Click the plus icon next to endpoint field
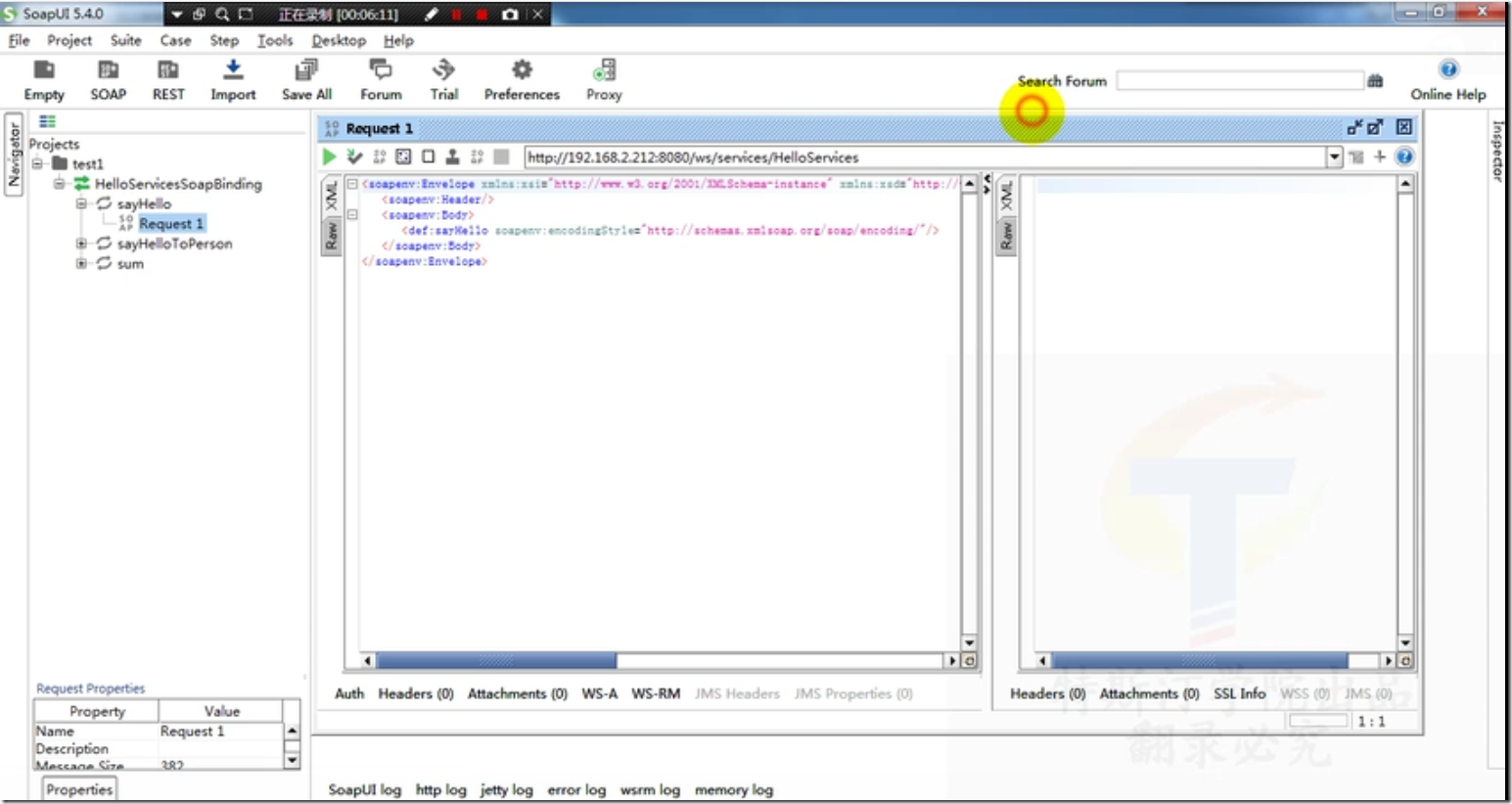 pyautogui.click(x=1380, y=156)
